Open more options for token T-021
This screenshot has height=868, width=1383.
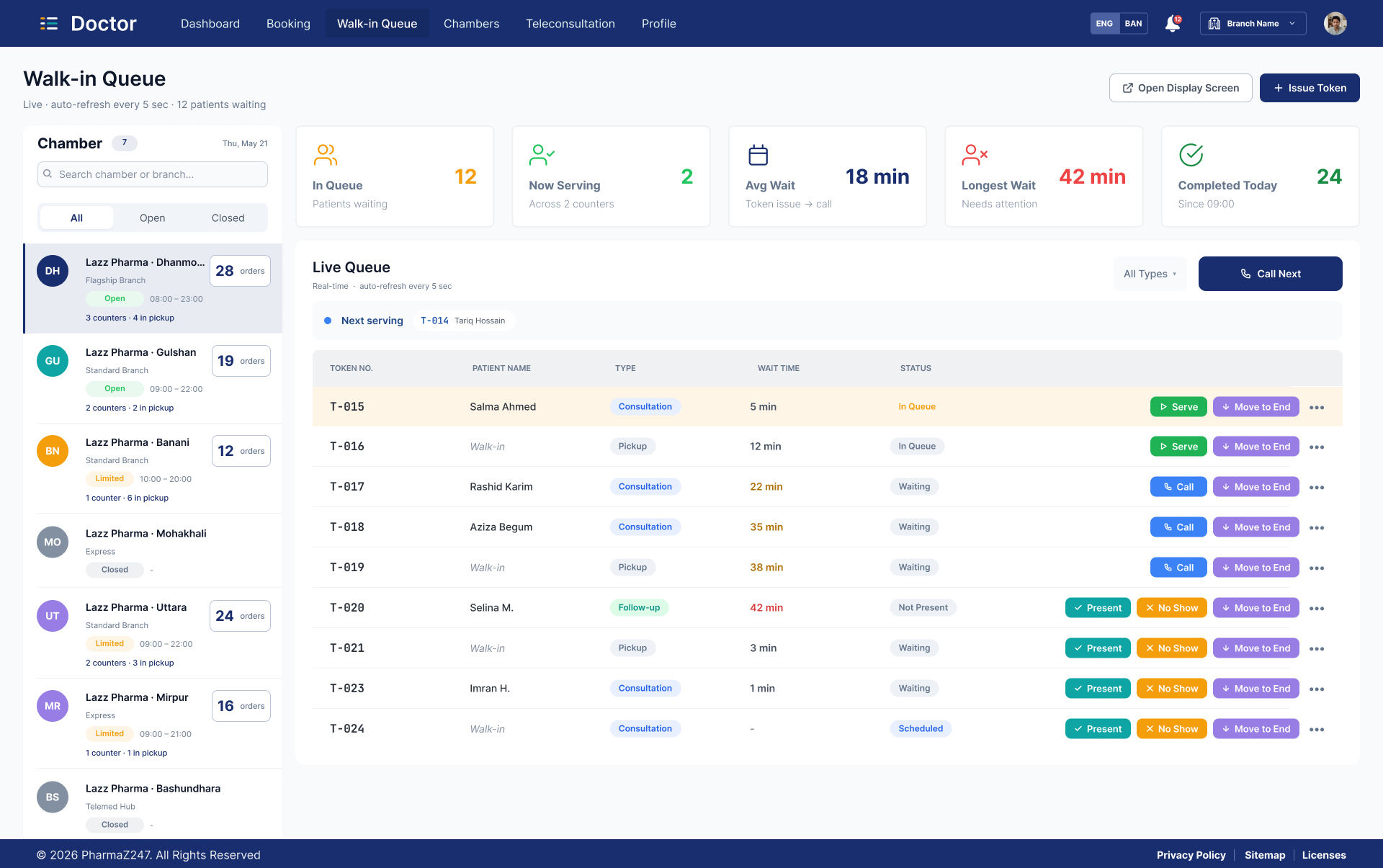point(1317,649)
